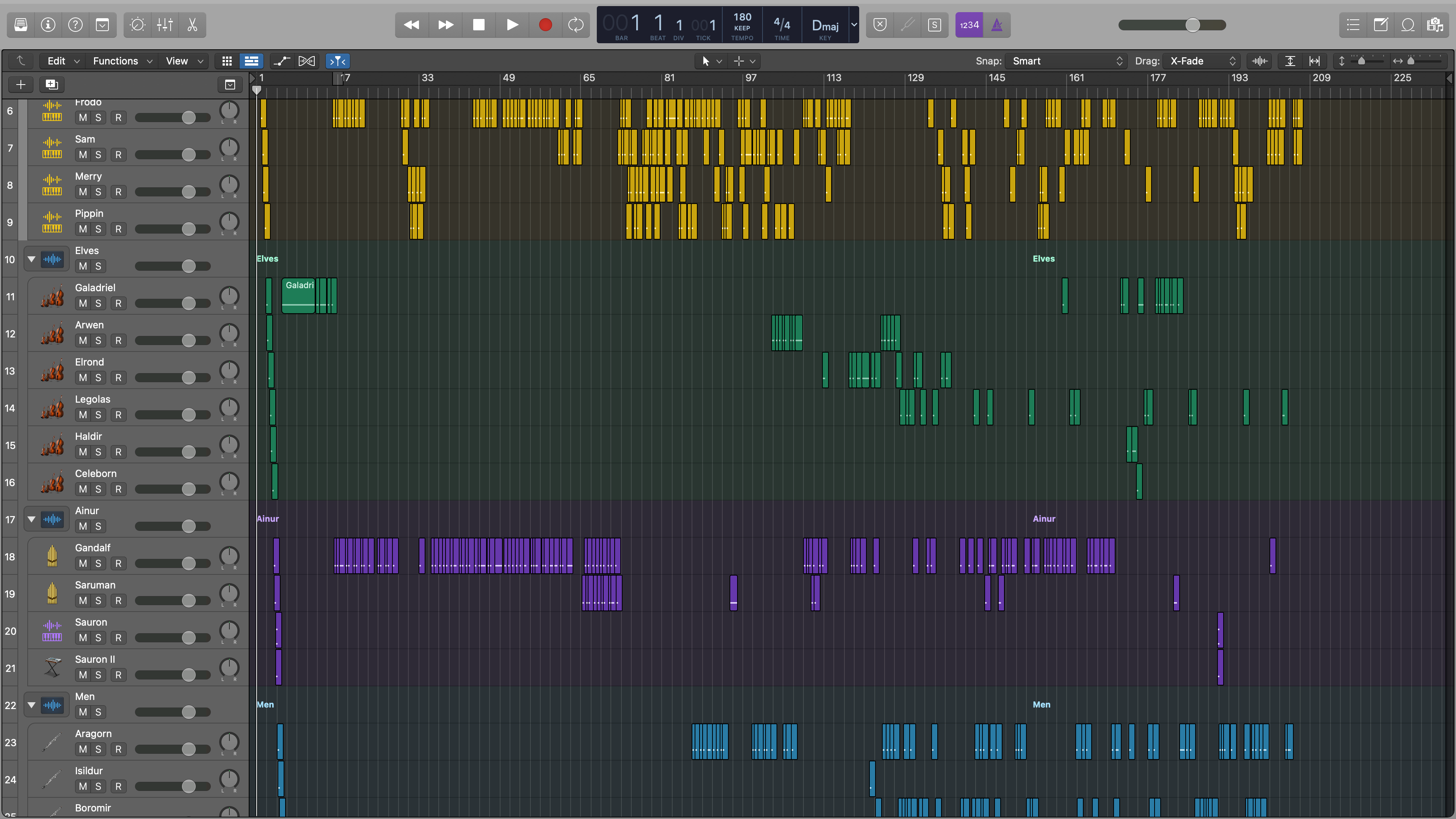The image size is (1456, 819).
Task: Collapse the Ainur track stack
Action: tap(31, 519)
